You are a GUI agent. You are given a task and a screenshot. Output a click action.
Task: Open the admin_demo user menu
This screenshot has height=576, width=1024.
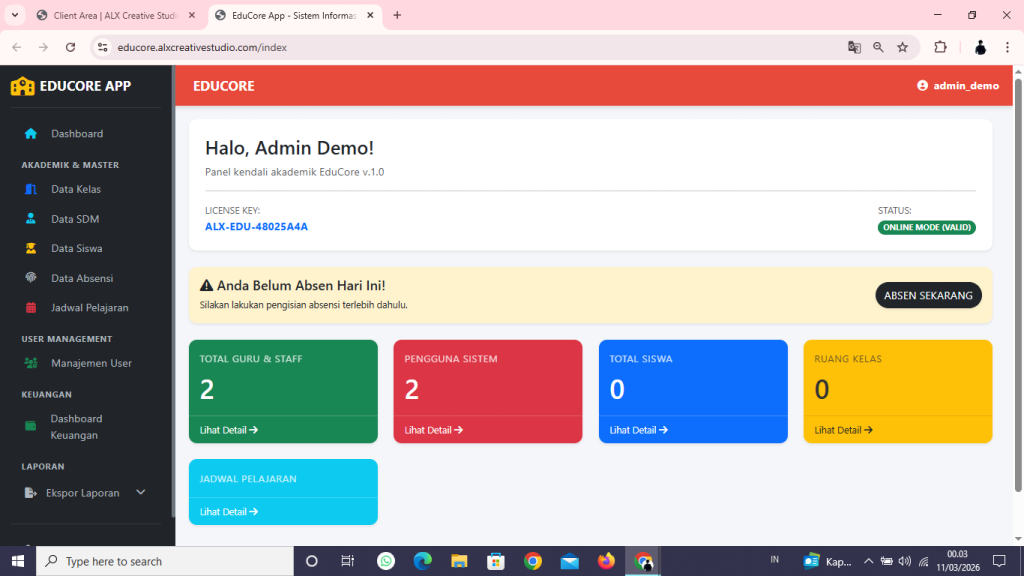coord(957,86)
